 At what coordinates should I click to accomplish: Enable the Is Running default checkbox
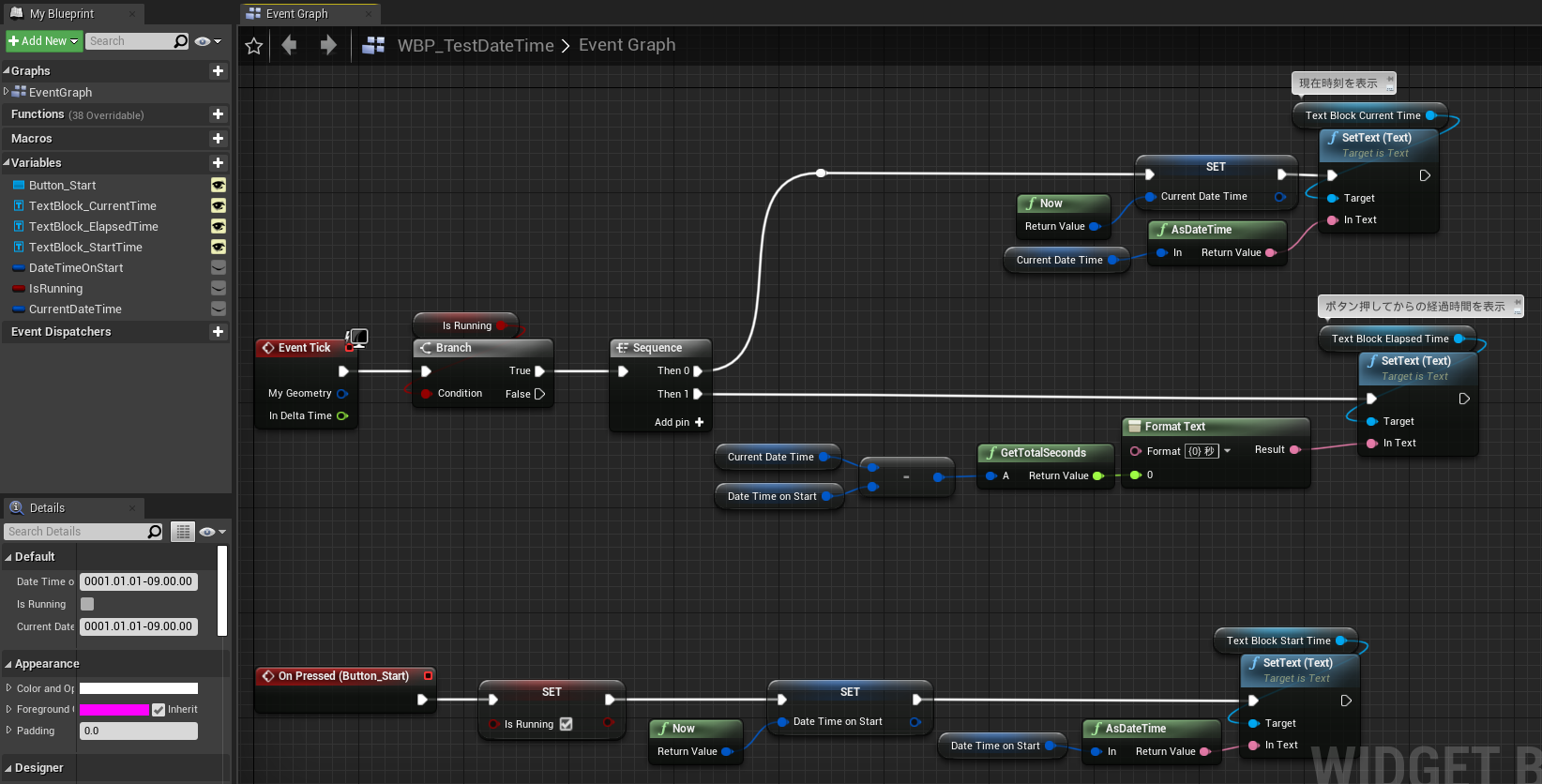[x=87, y=604]
